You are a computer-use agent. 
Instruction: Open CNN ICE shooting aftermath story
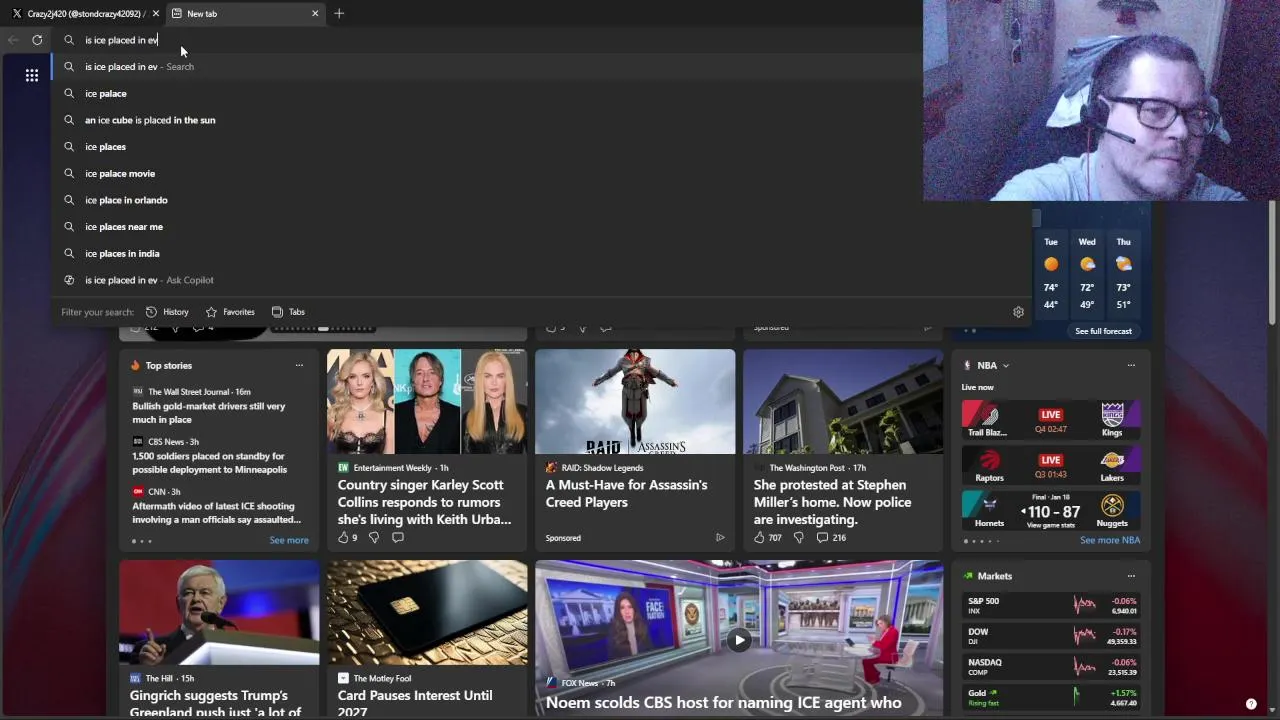coord(217,513)
